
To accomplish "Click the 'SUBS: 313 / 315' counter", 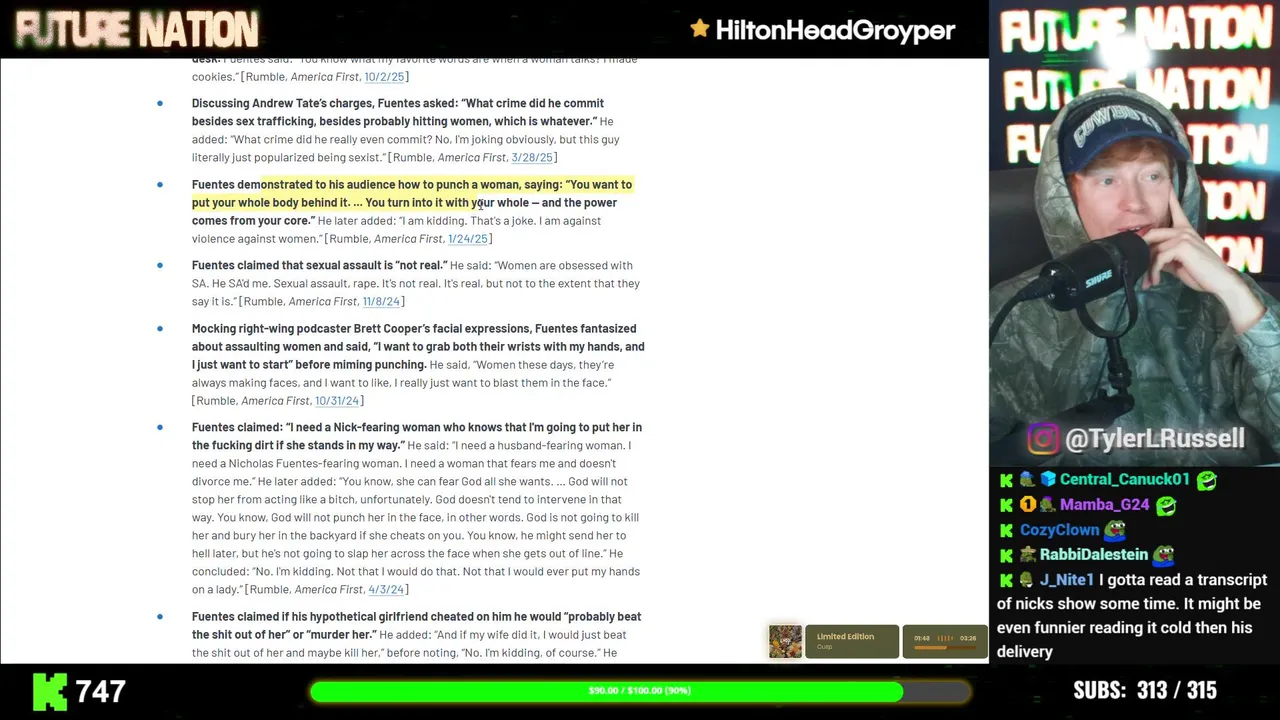I will coord(1145,690).
